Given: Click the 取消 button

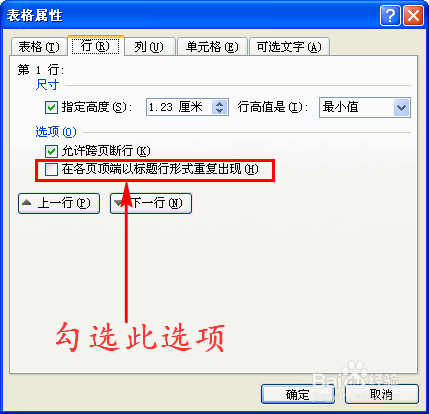Looking at the screenshot, I should 382,394.
